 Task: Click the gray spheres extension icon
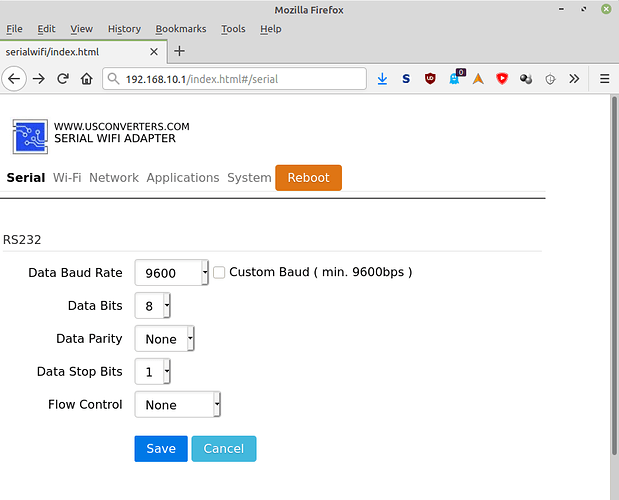coord(526,79)
